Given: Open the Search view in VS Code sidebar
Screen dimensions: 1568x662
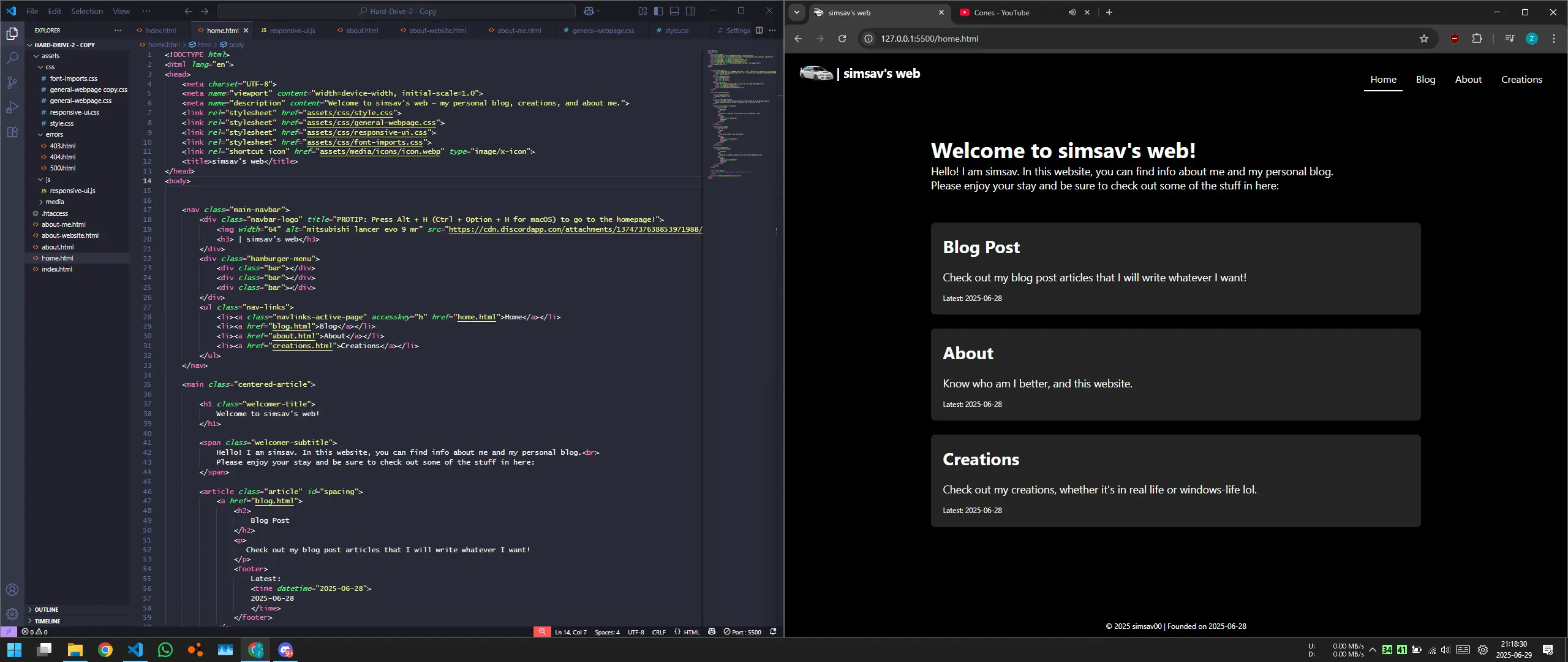Looking at the screenshot, I should [12, 58].
